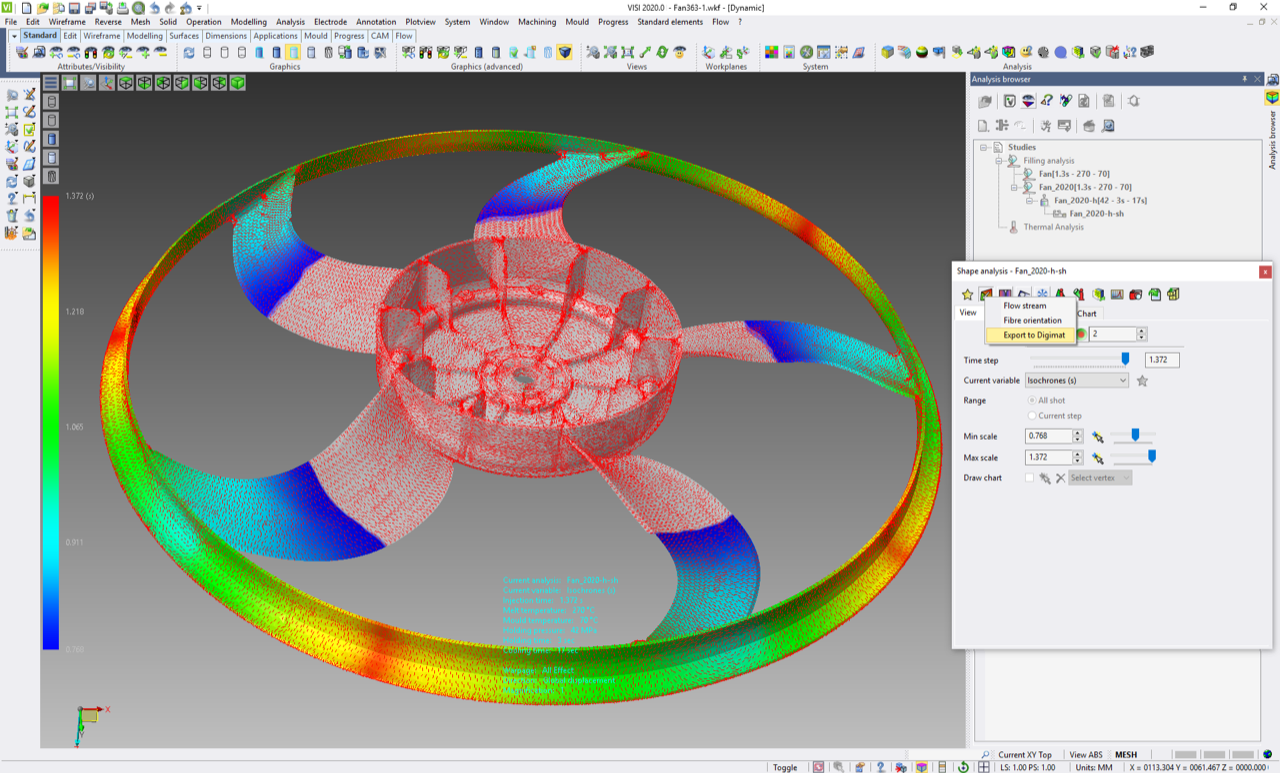Select Fan_2020-h-sh in the study tree

tap(1096, 213)
